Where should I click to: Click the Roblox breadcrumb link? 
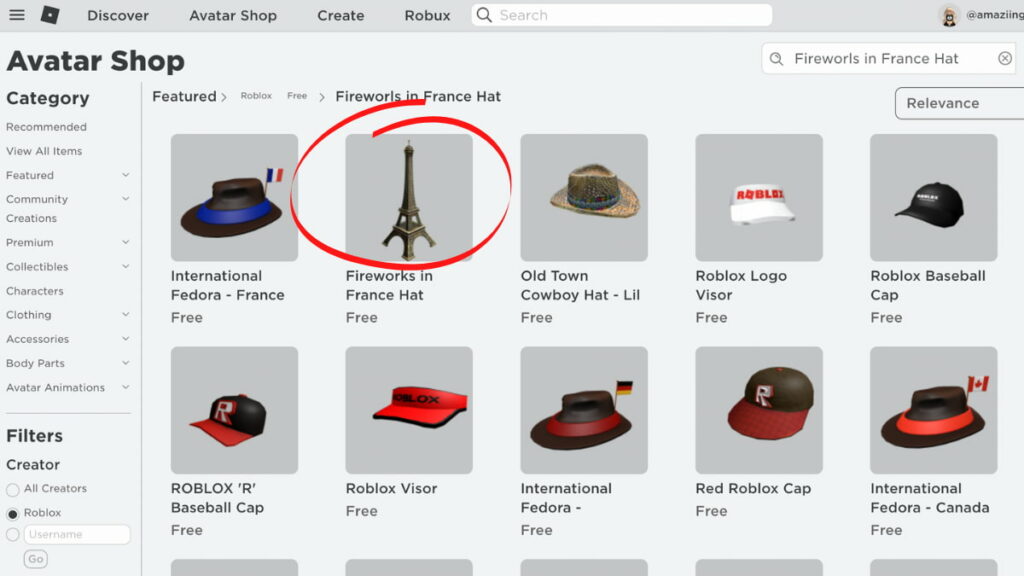point(256,96)
